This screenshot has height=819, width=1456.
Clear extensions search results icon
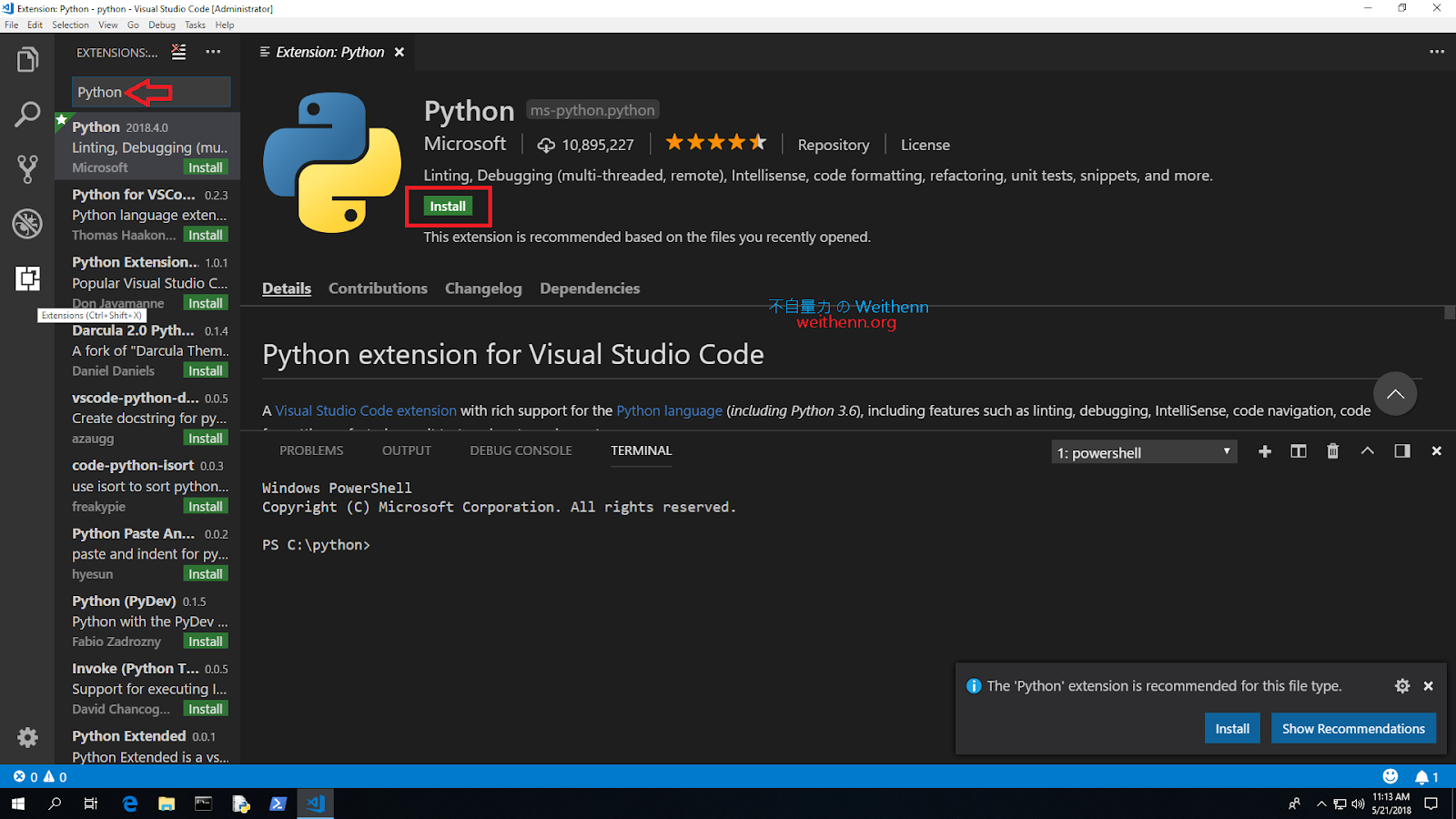pyautogui.click(x=179, y=53)
